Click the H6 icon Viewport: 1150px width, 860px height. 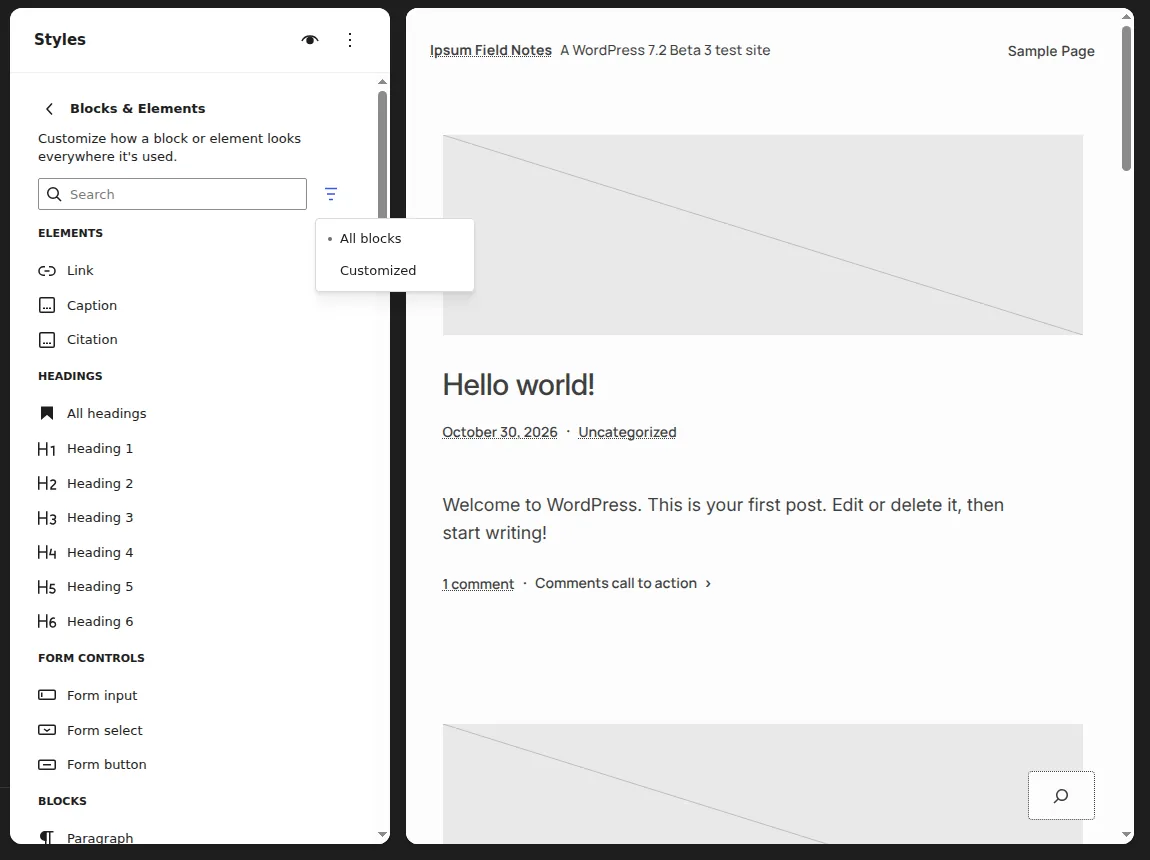[x=47, y=621]
